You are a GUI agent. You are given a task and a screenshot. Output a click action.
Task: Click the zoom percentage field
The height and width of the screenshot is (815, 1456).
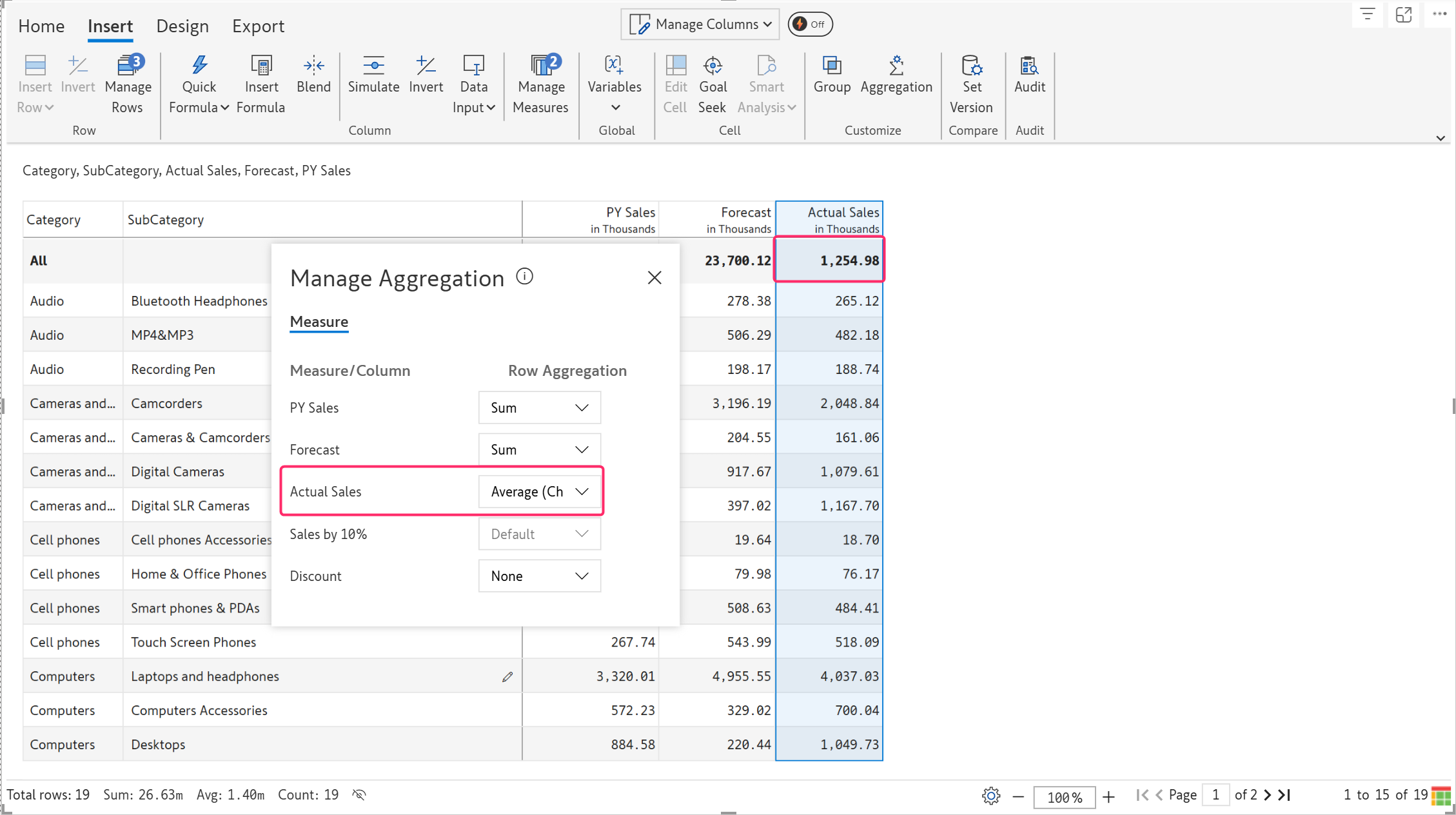coord(1064,796)
